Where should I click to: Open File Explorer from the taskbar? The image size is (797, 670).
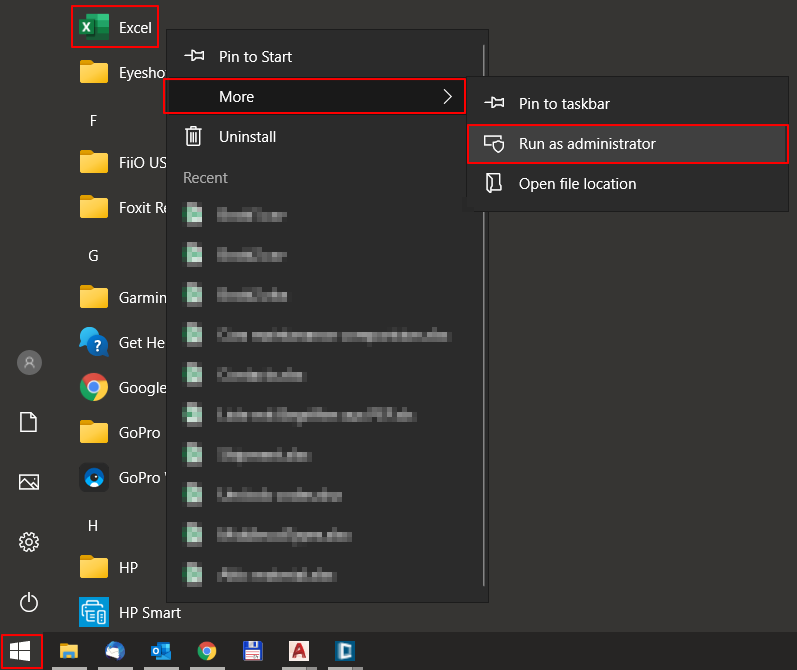[x=69, y=652]
